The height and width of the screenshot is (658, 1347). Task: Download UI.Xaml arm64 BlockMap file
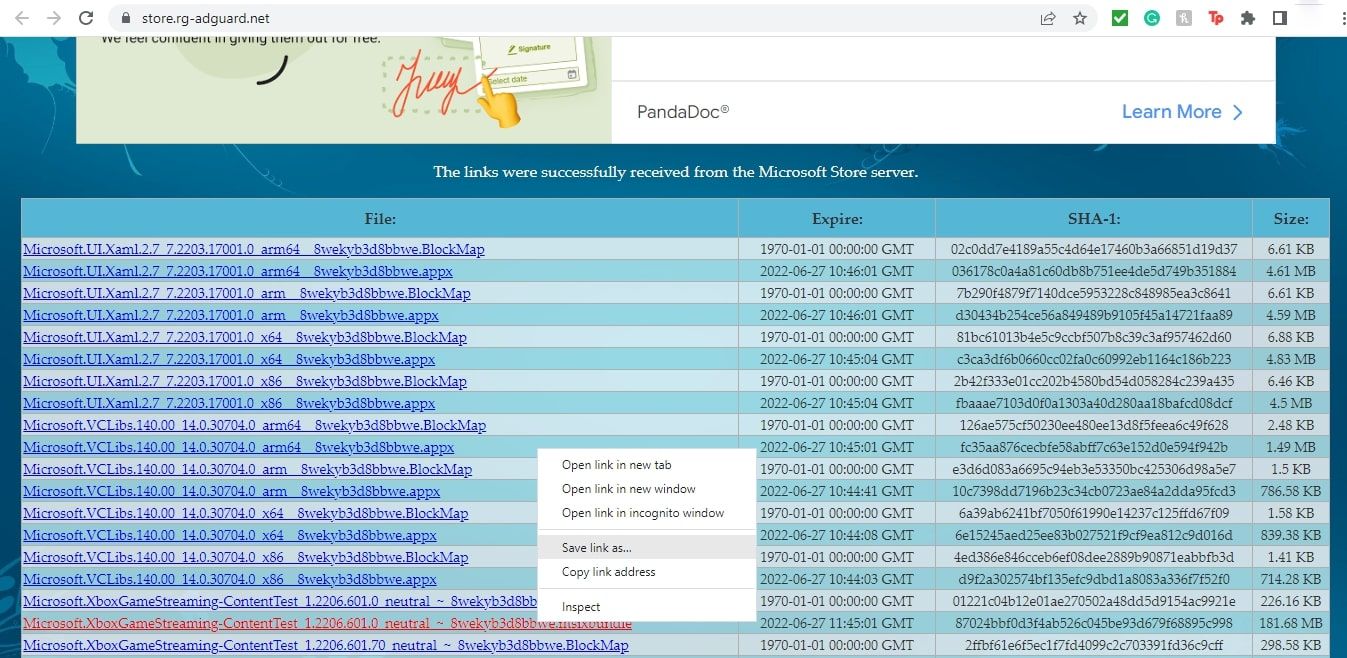[x=254, y=249]
